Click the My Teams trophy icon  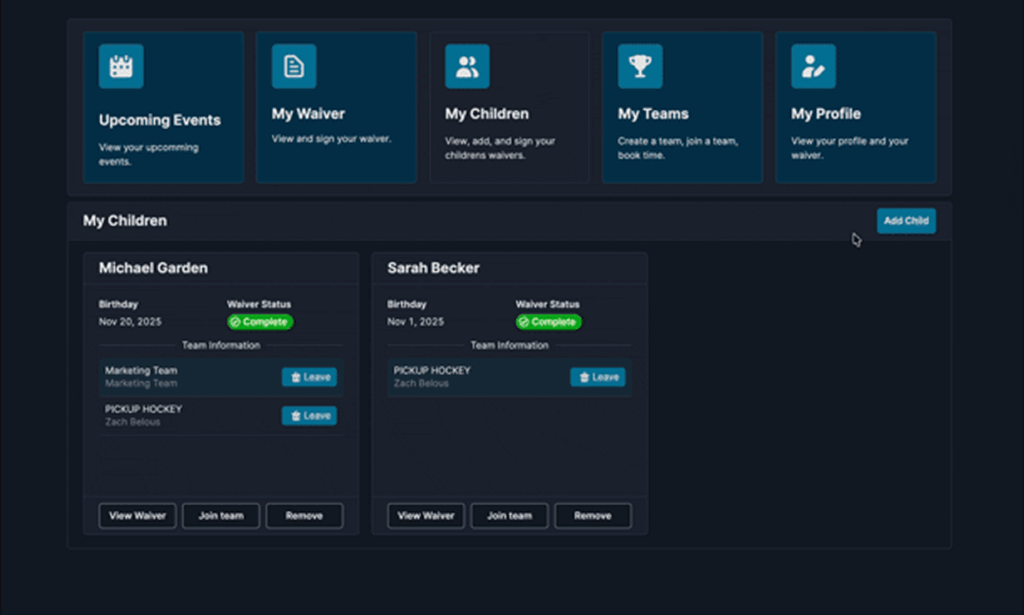(x=640, y=66)
